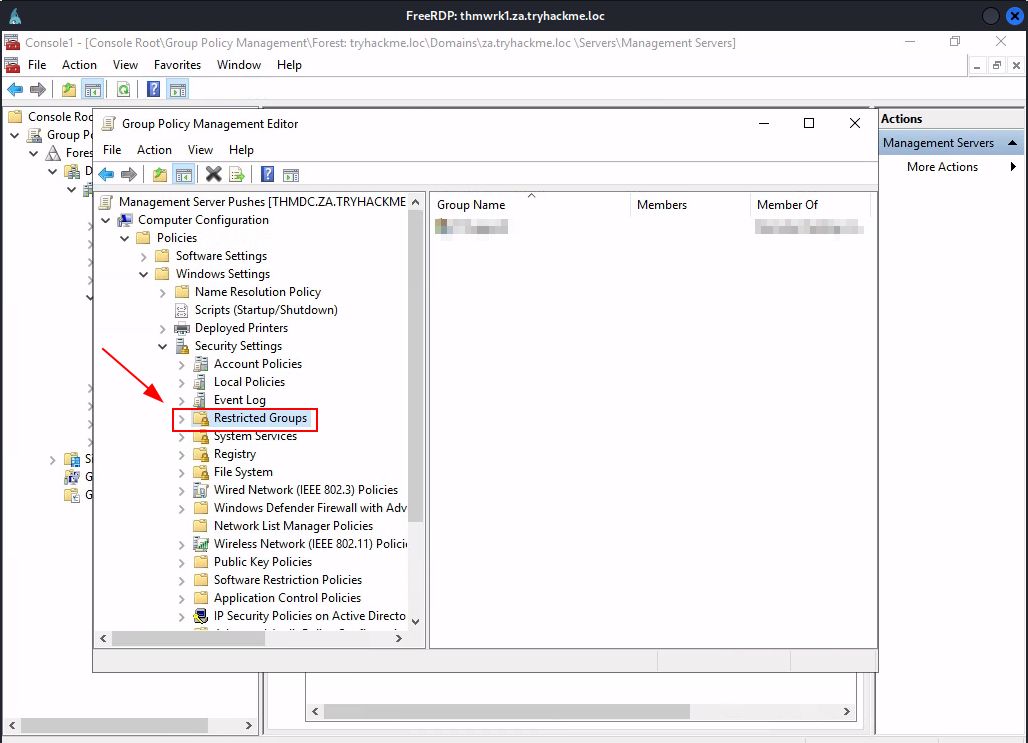Collapse the Security Settings node
The image size is (1028, 743).
[163, 346]
